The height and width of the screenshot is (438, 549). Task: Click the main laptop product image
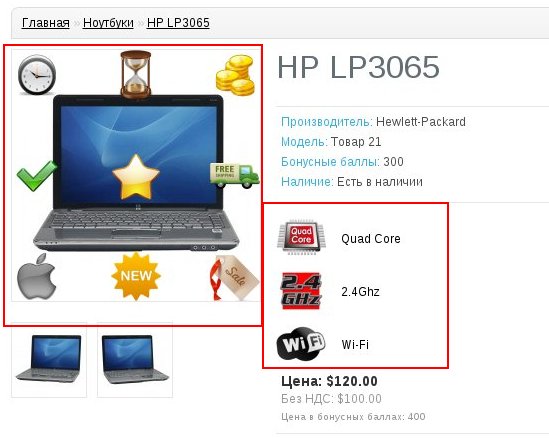click(136, 175)
